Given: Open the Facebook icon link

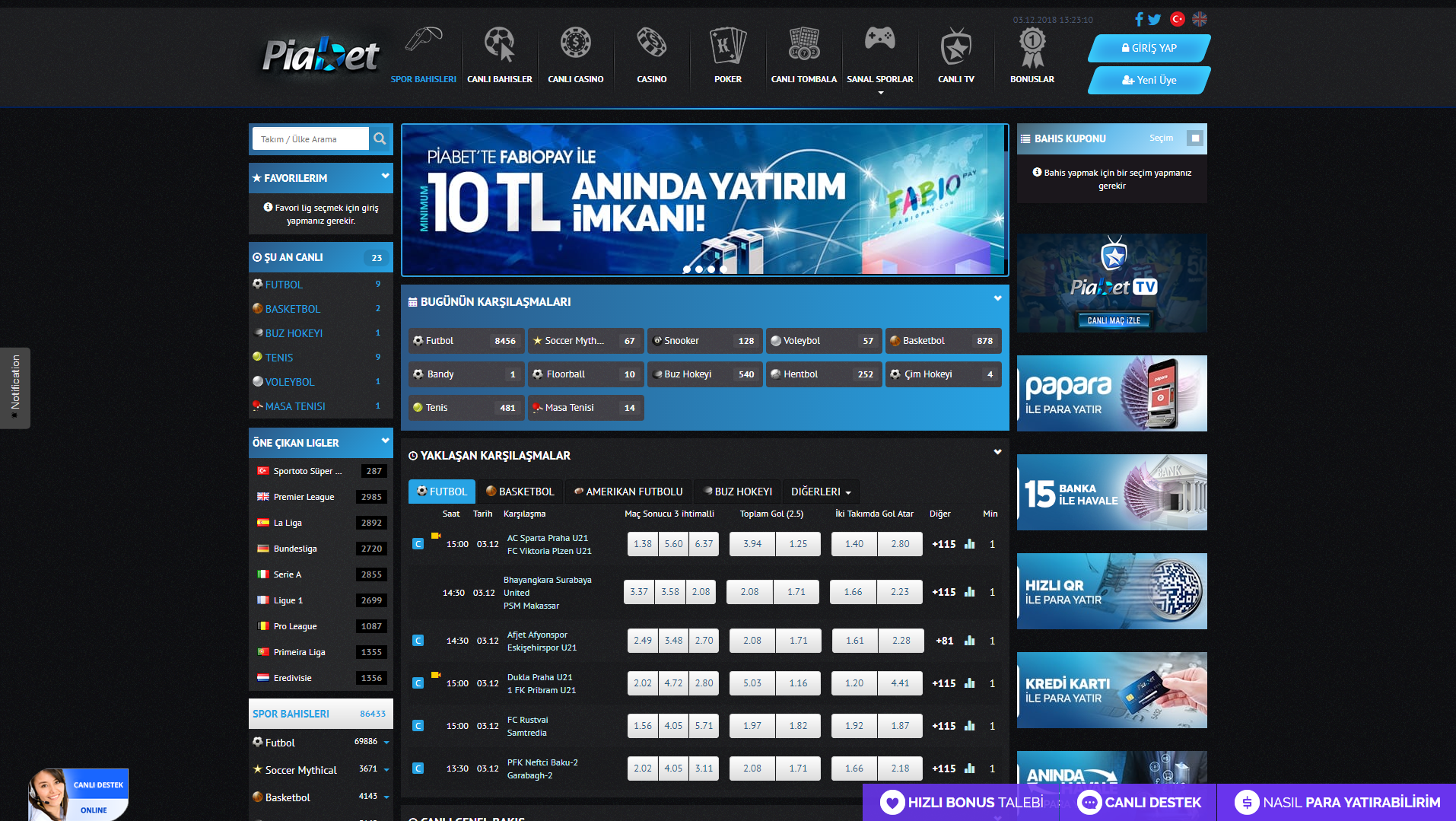Looking at the screenshot, I should pos(1139,20).
